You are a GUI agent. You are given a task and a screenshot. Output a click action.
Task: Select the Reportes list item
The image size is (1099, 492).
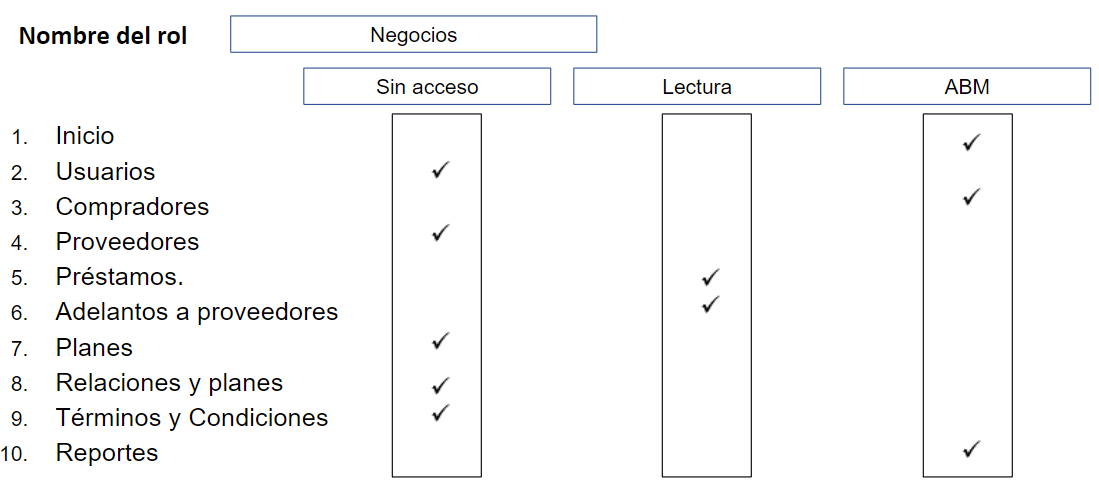pyautogui.click(x=107, y=453)
